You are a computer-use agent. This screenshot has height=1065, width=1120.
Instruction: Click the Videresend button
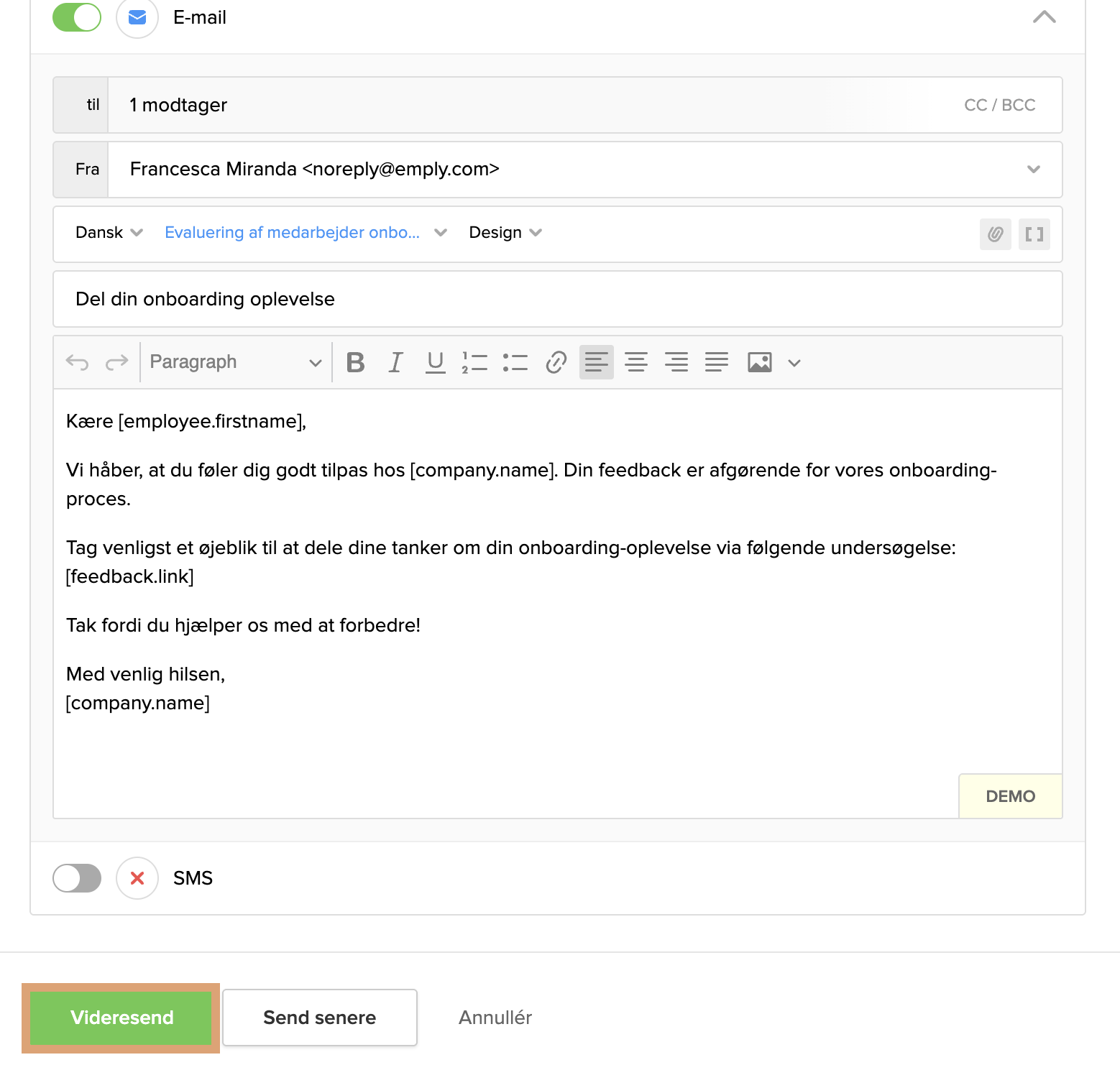coord(121,1018)
